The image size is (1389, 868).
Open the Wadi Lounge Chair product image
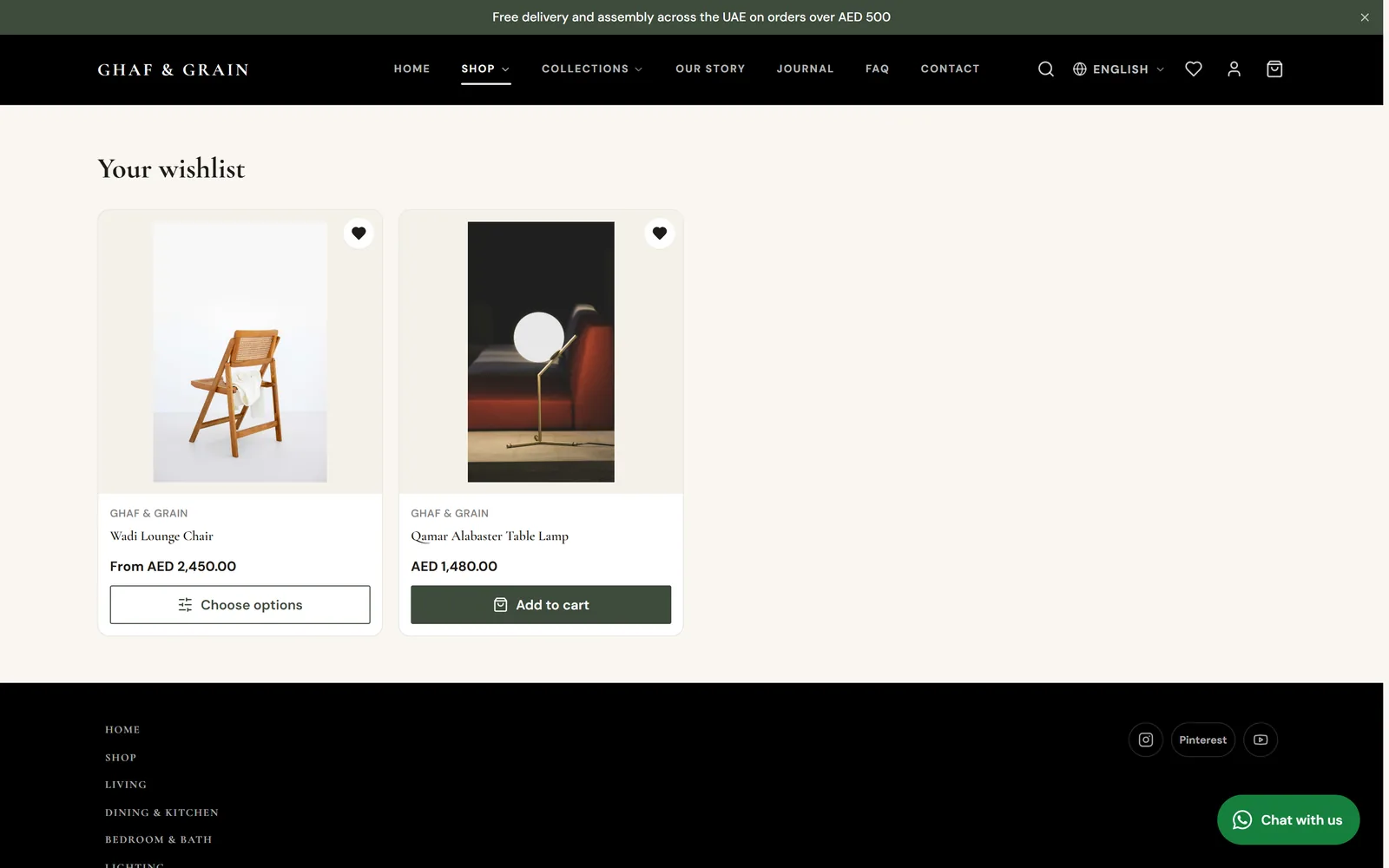pos(240,352)
